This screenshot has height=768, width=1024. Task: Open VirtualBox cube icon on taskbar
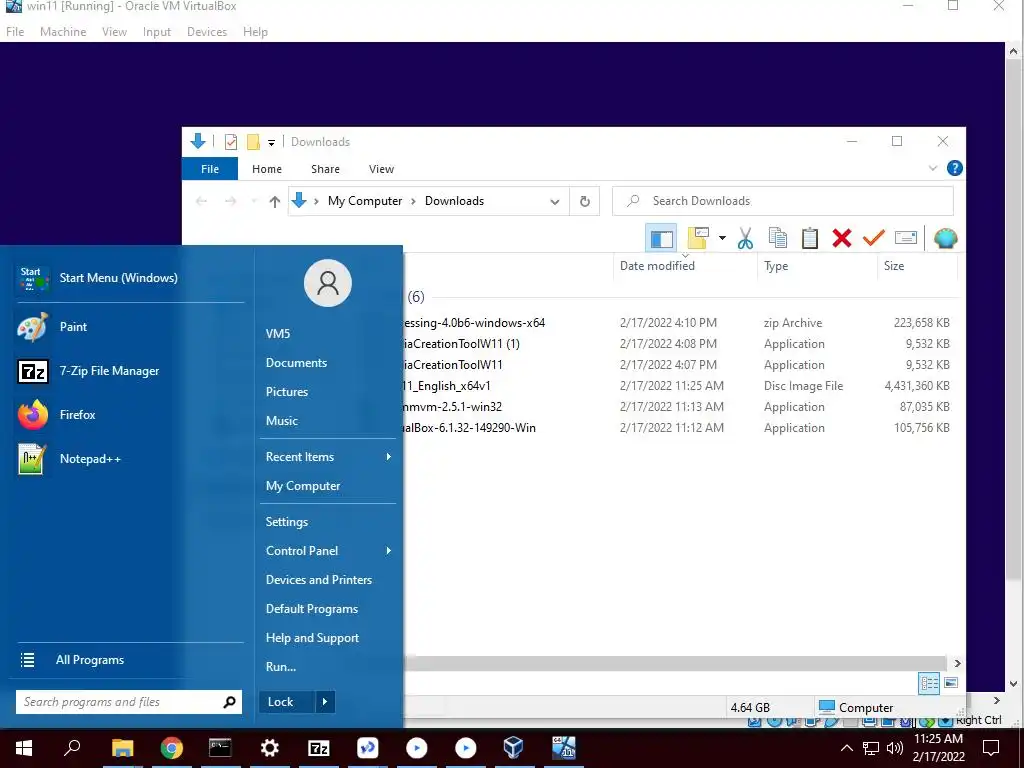click(x=513, y=748)
